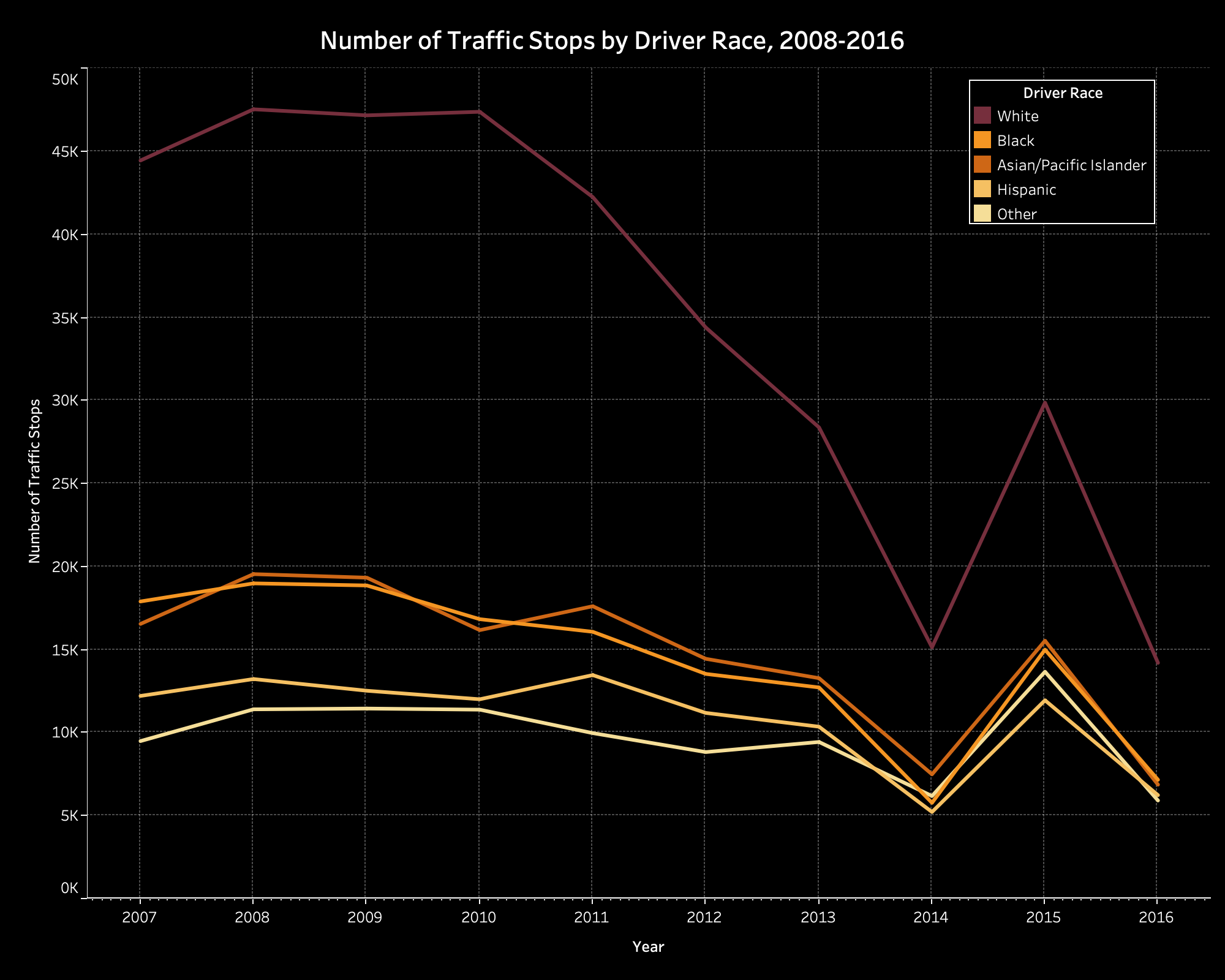Click the 25K y-axis tick label
The width and height of the screenshot is (1225, 980).
pyautogui.click(x=65, y=483)
